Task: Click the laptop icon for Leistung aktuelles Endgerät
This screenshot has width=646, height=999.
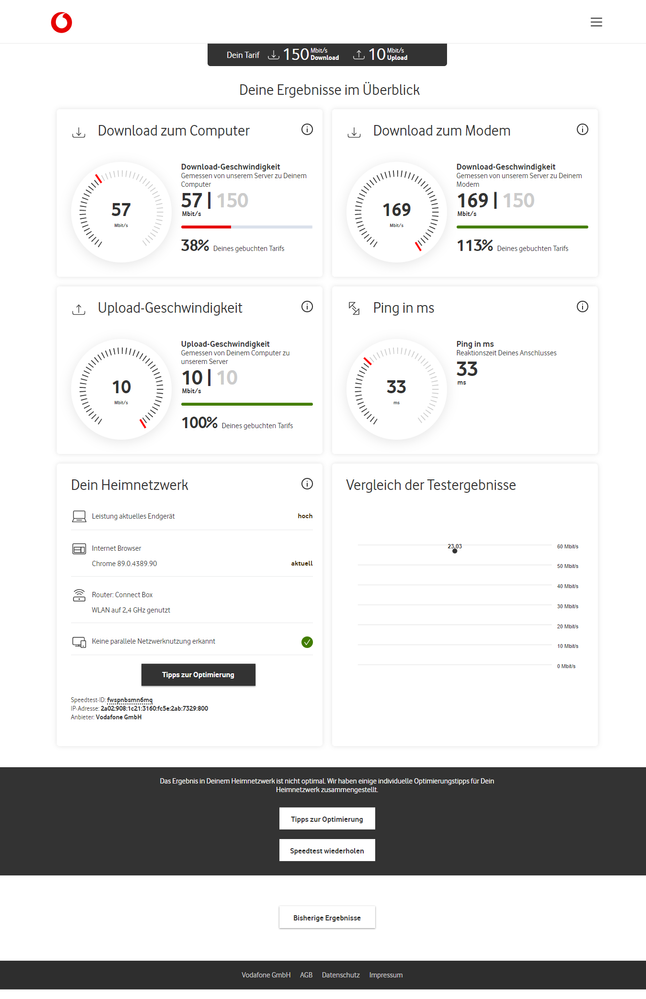Action: [x=79, y=516]
